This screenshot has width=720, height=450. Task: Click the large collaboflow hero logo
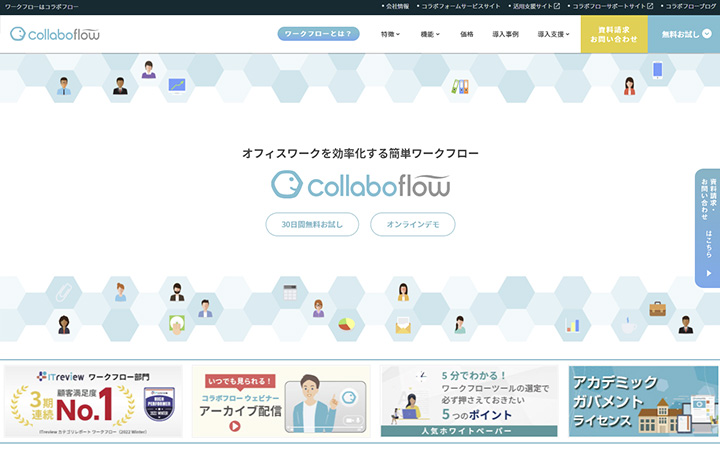point(360,185)
